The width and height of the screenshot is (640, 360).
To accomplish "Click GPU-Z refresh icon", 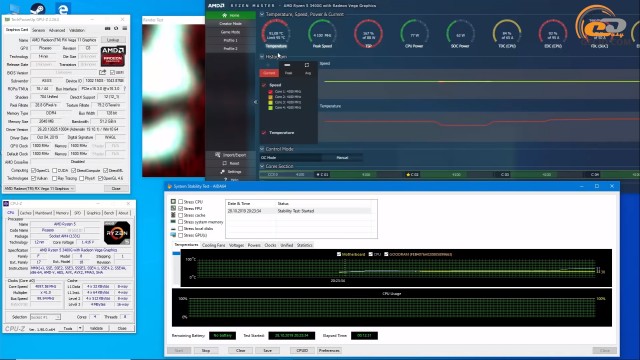I will point(116,29).
